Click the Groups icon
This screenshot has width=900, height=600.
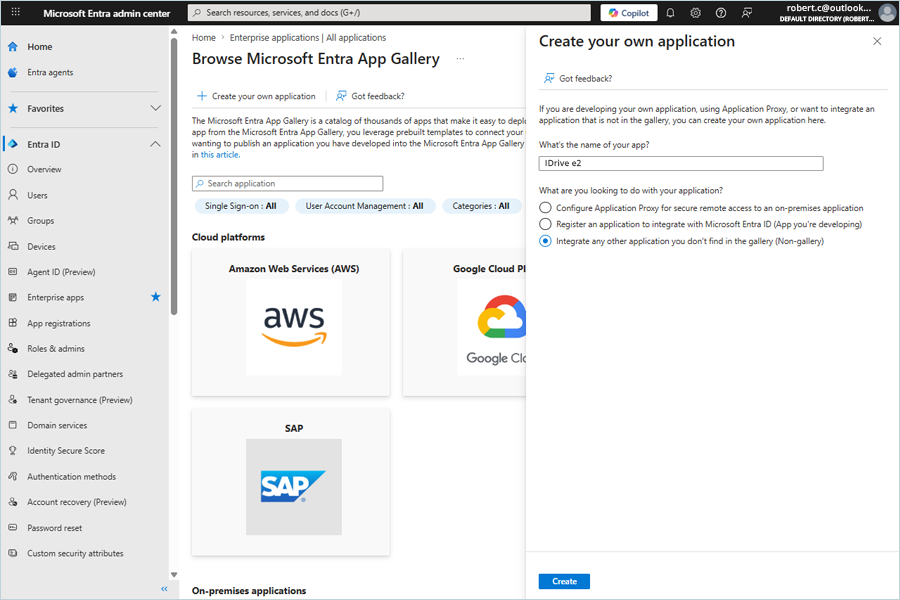click(13, 220)
